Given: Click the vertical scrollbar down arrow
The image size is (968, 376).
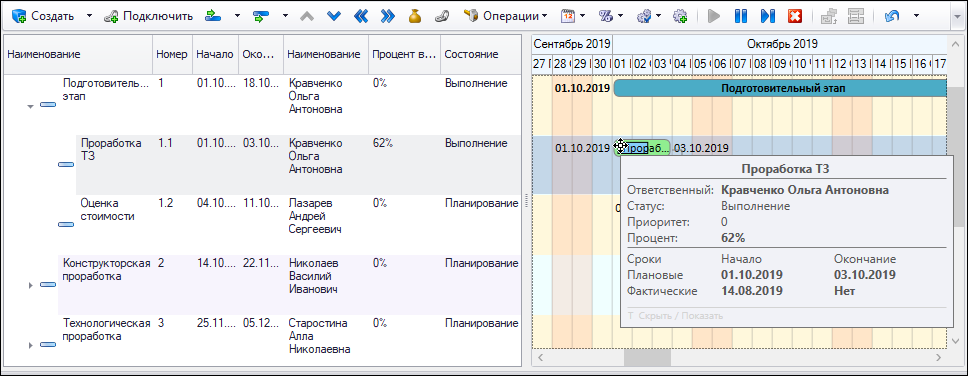Looking at the screenshot, I should click(956, 341).
